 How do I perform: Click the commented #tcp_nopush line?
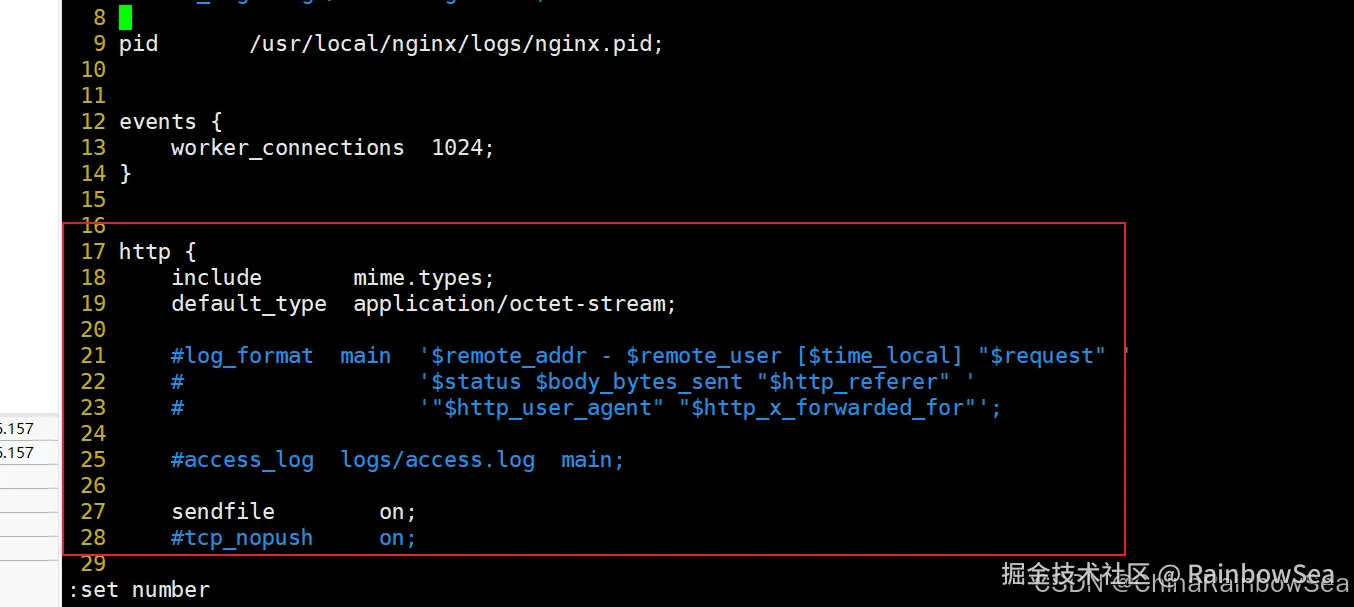294,538
